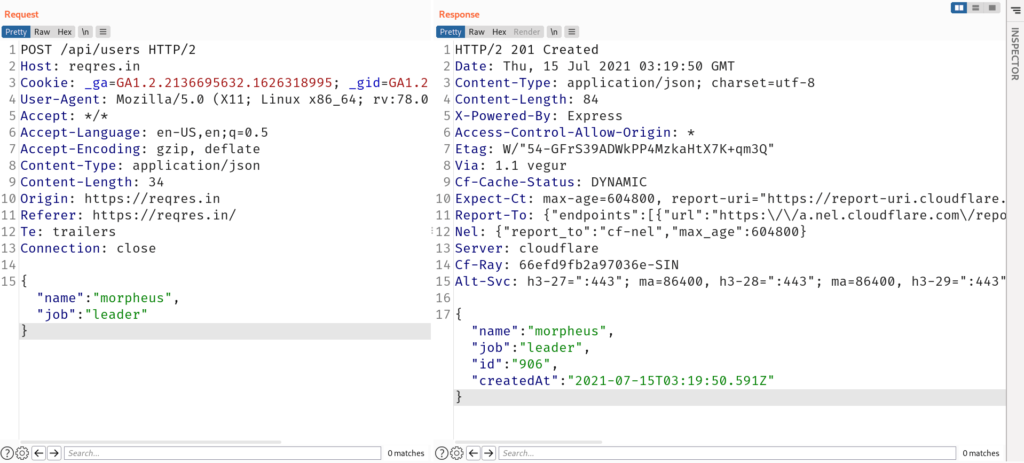Open Response pane options menu icon

[x=572, y=31]
